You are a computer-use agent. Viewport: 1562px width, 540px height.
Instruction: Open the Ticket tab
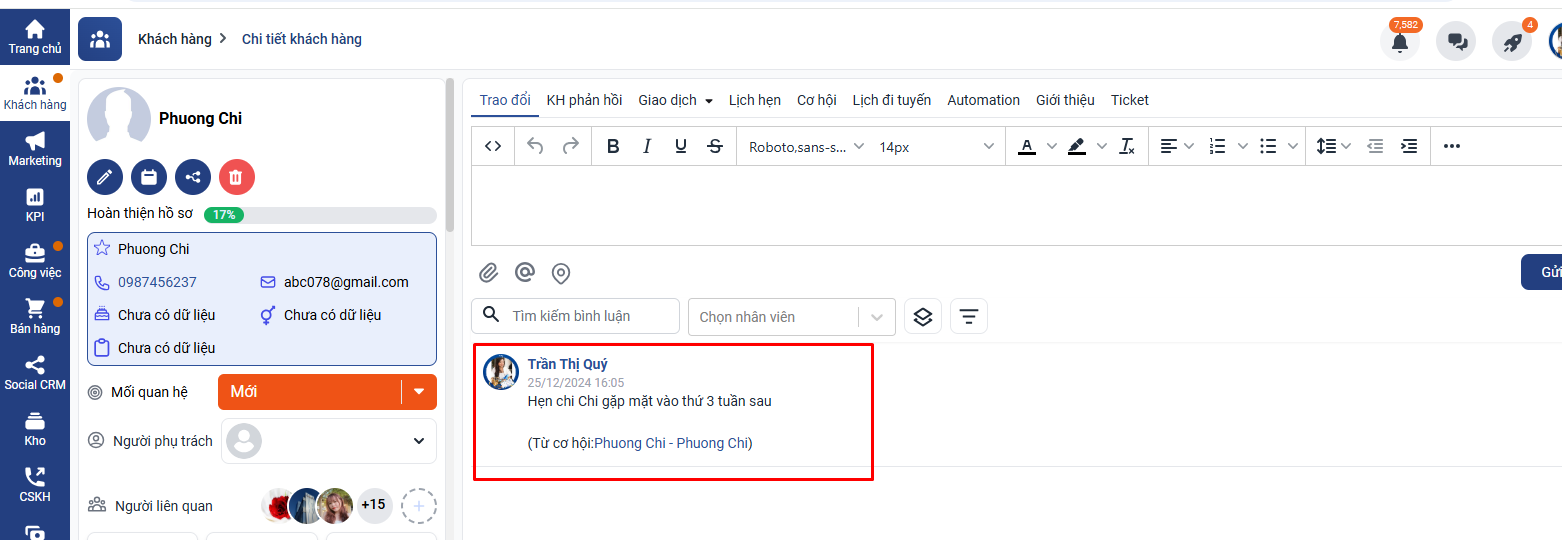click(1130, 100)
